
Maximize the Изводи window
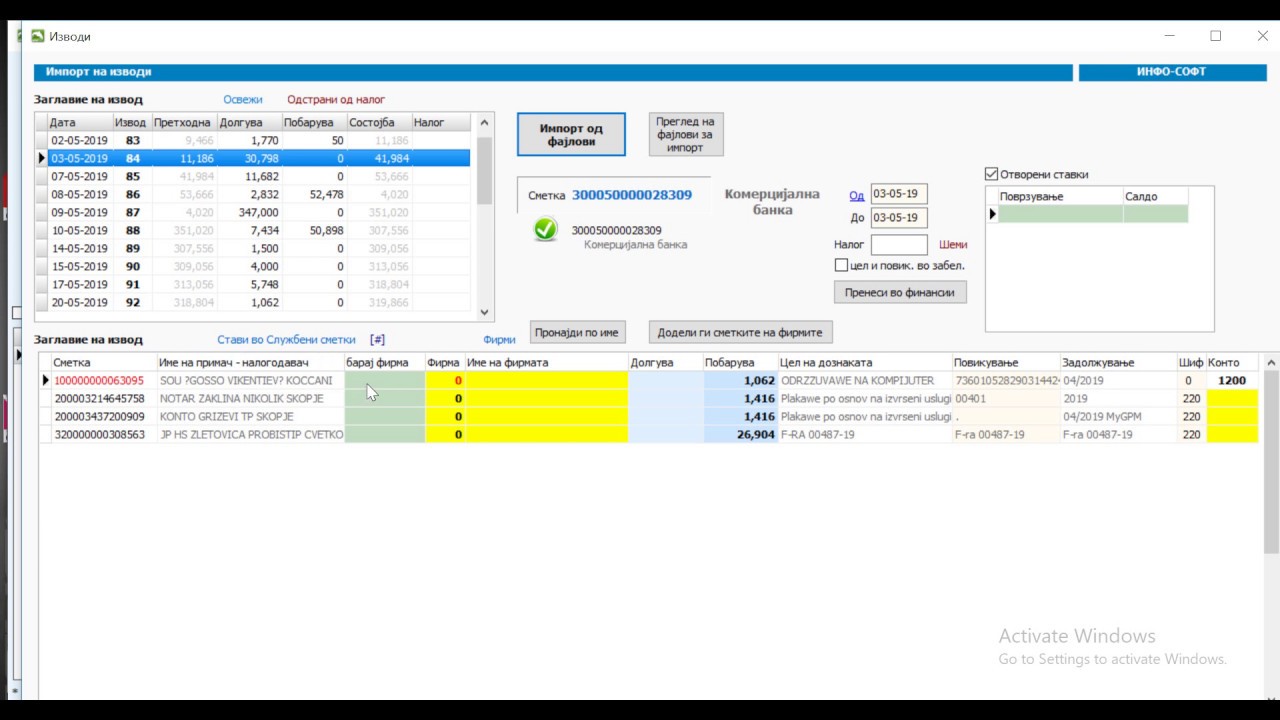(x=1216, y=36)
